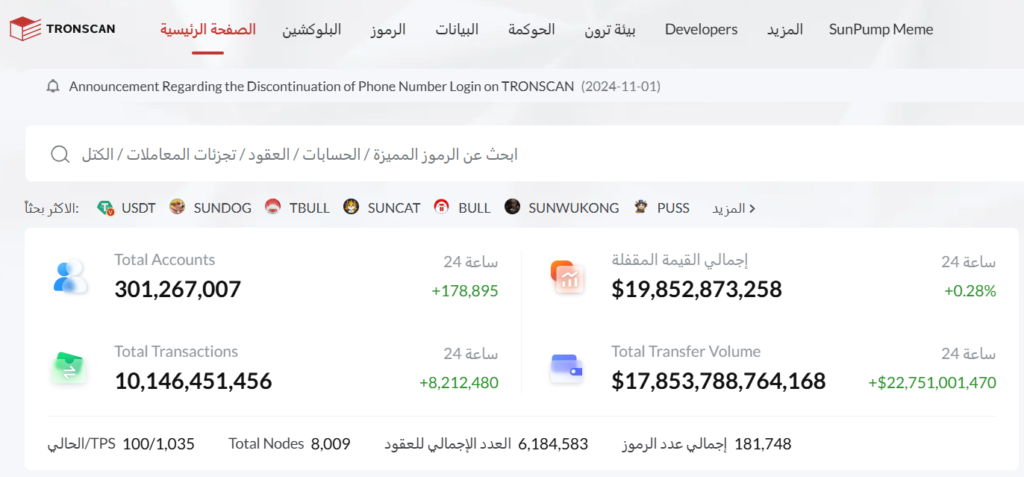Open the phone number login announcement

pos(321,86)
